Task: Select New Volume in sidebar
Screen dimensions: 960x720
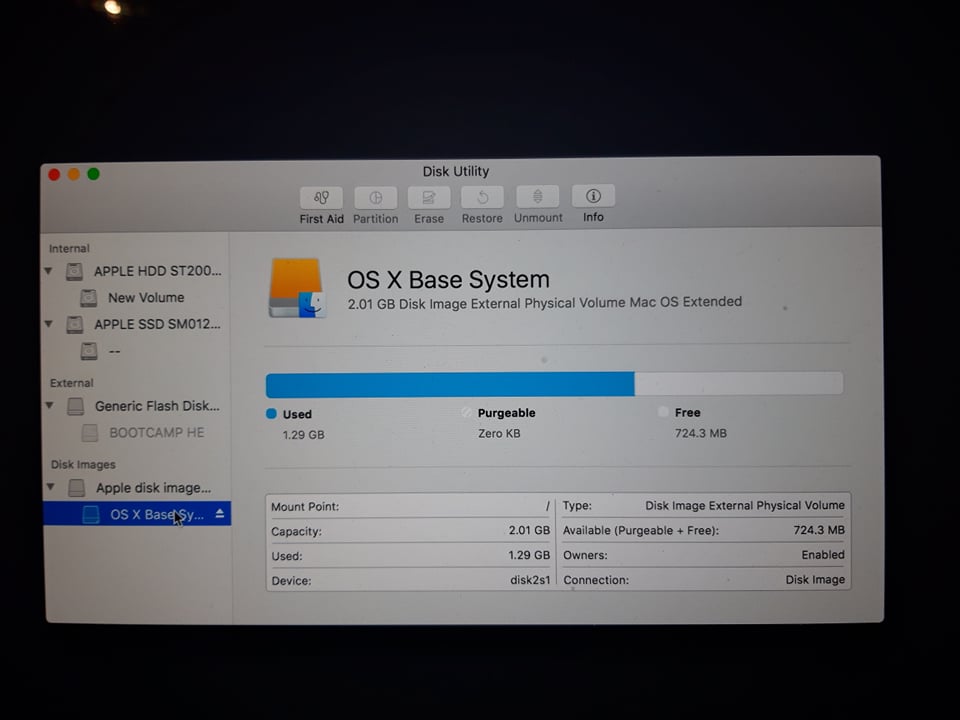Action: coord(136,298)
